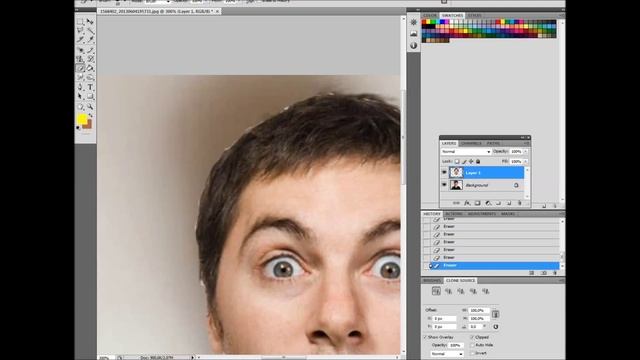Click the Layer 1 thumbnail
640x360 pixels.
tap(456, 173)
